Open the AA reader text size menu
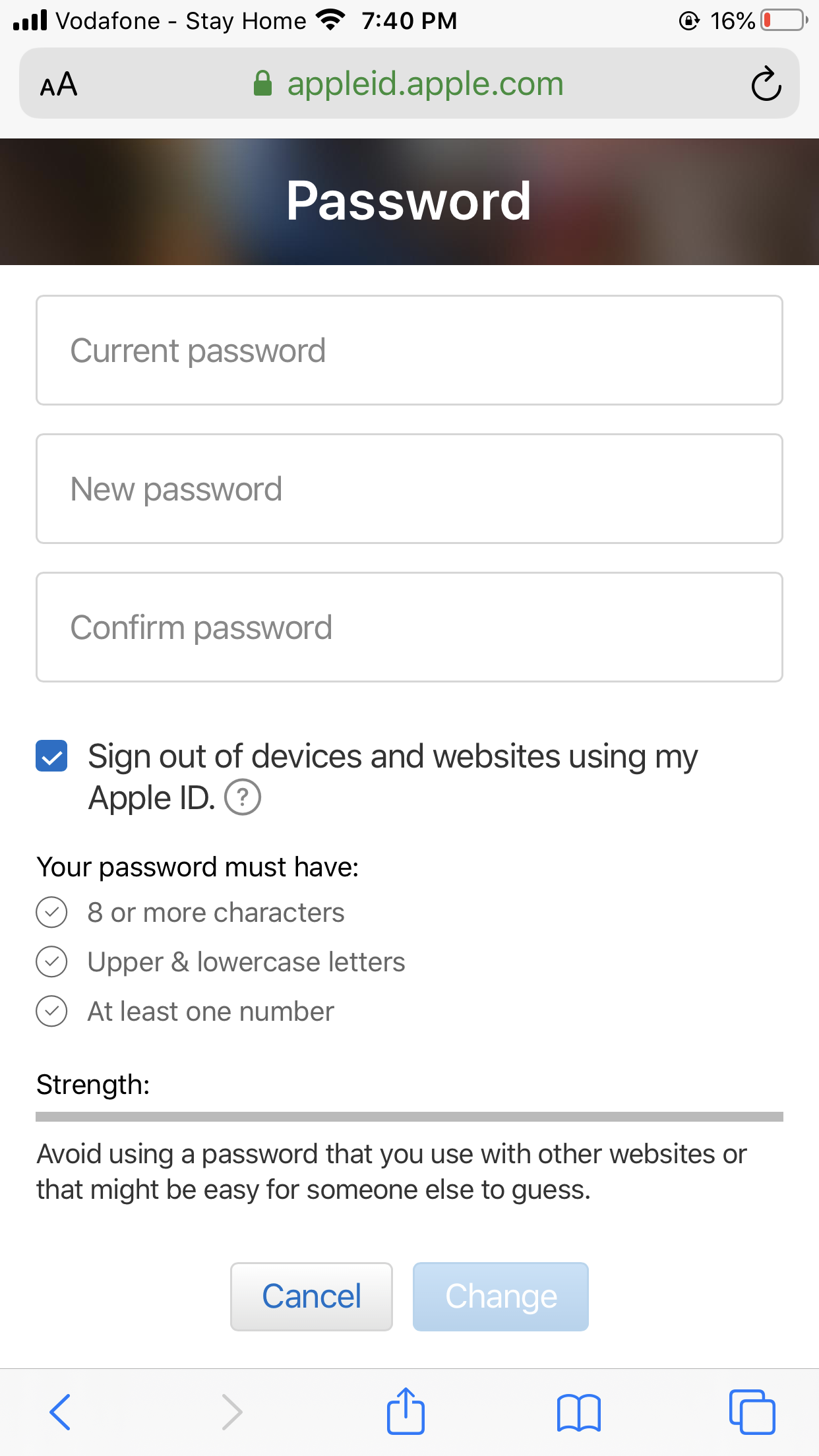Screen dimensions: 819x1456 (x=59, y=84)
